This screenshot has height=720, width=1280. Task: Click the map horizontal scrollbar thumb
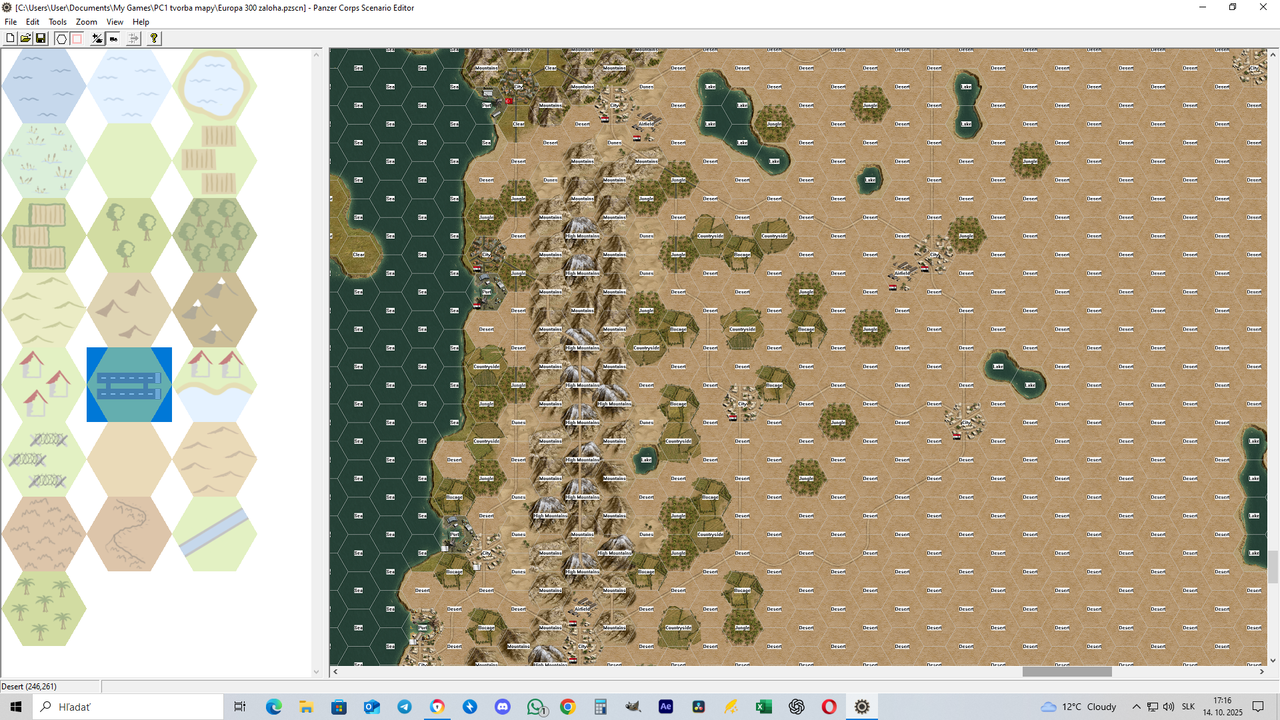[1067, 672]
